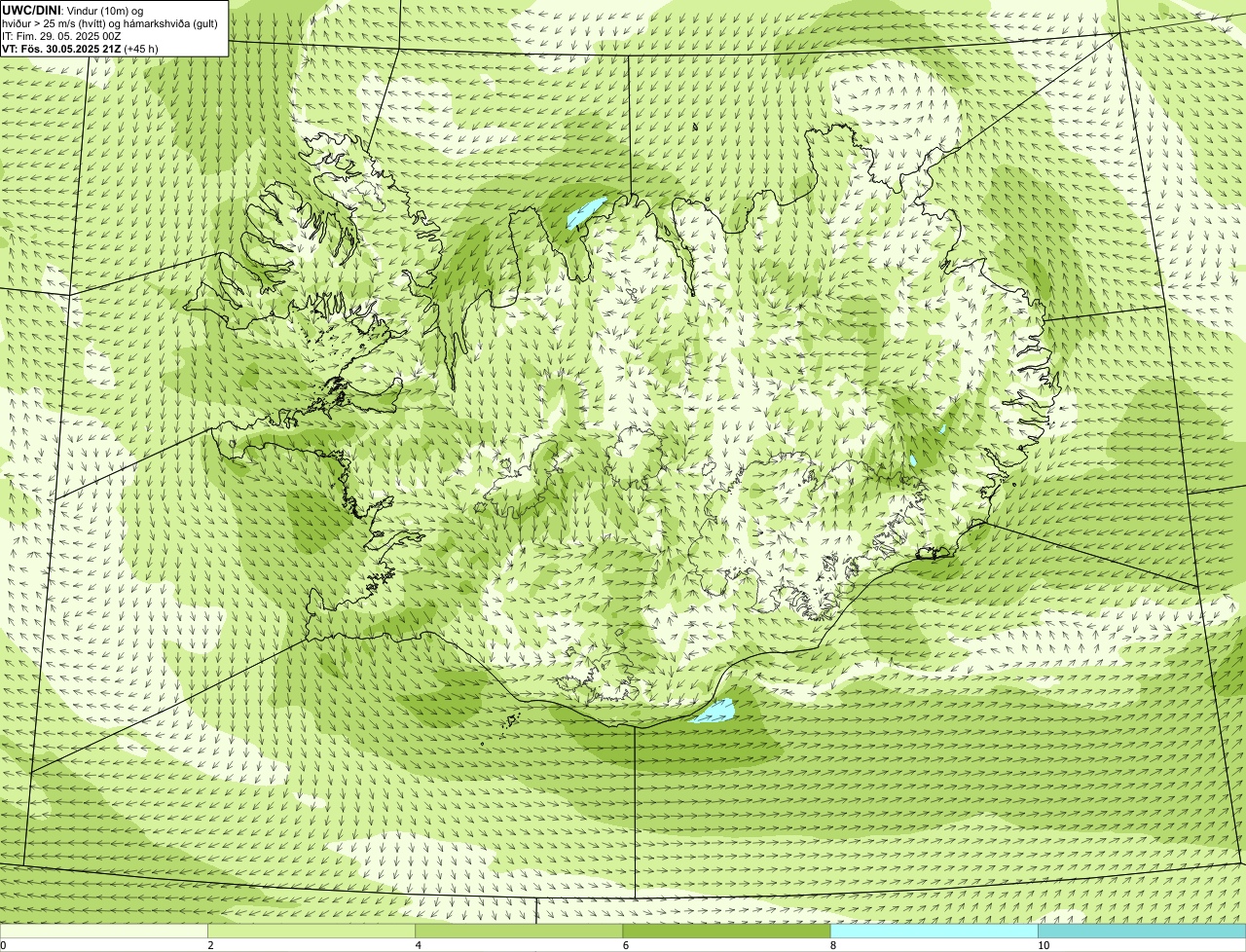Click the "6" tick label on the scale
Screen dimensions: 1246x952
tap(625, 945)
